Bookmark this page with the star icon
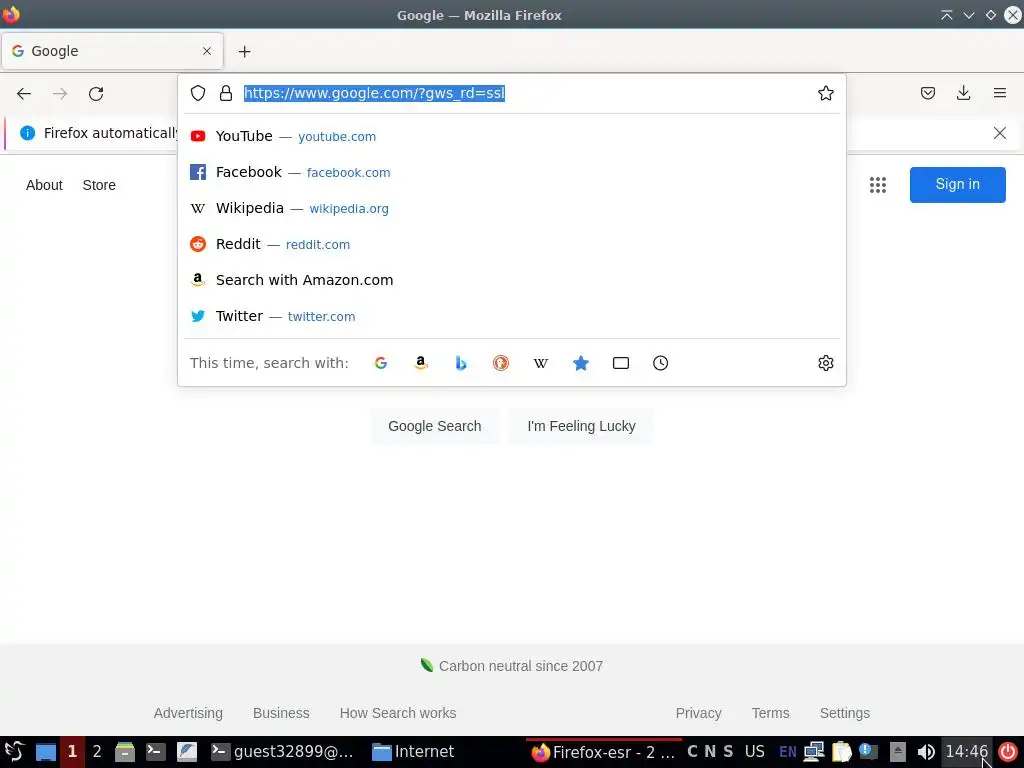Viewport: 1024px width, 768px height. tap(825, 93)
